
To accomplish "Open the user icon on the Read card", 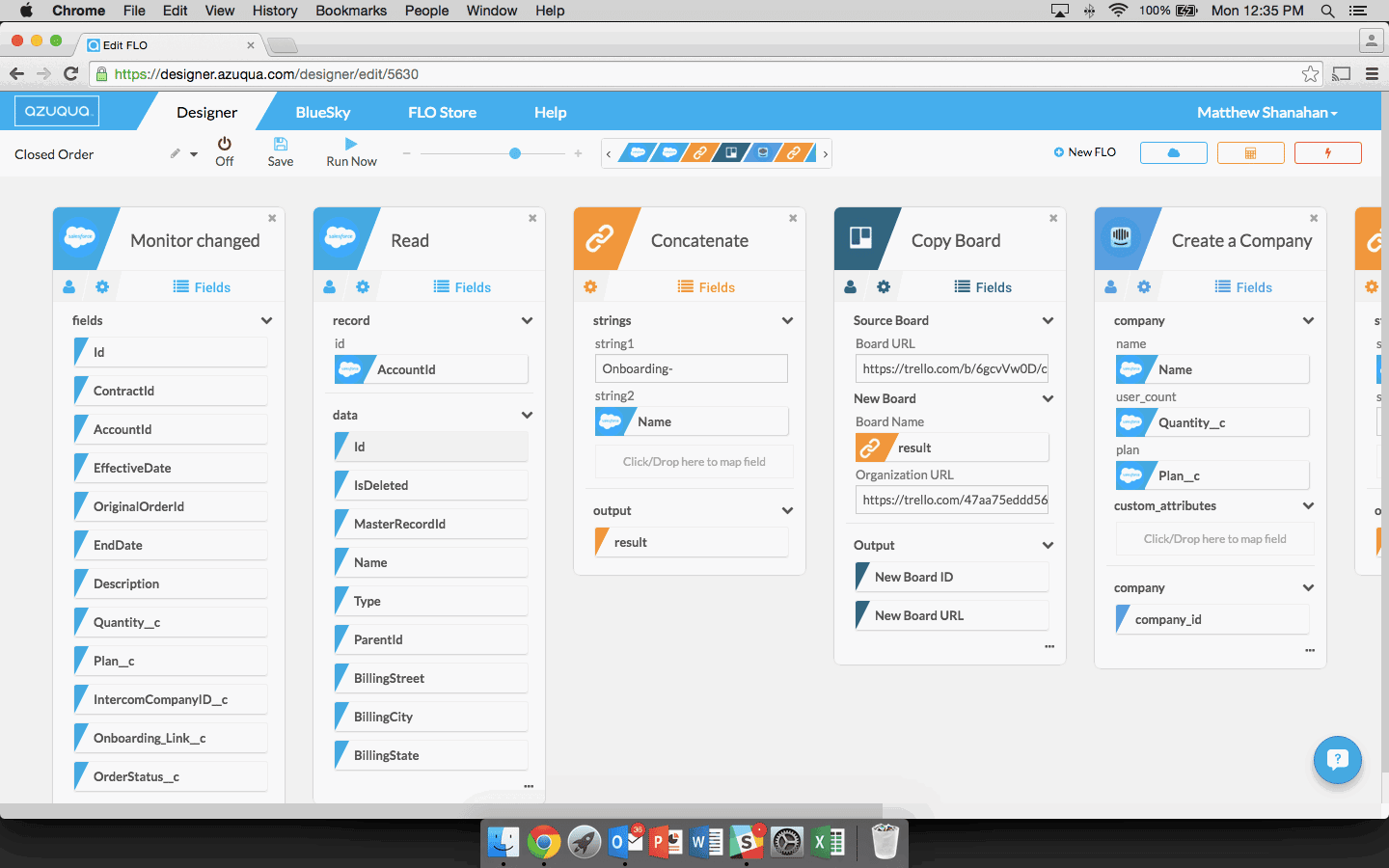I will [330, 286].
